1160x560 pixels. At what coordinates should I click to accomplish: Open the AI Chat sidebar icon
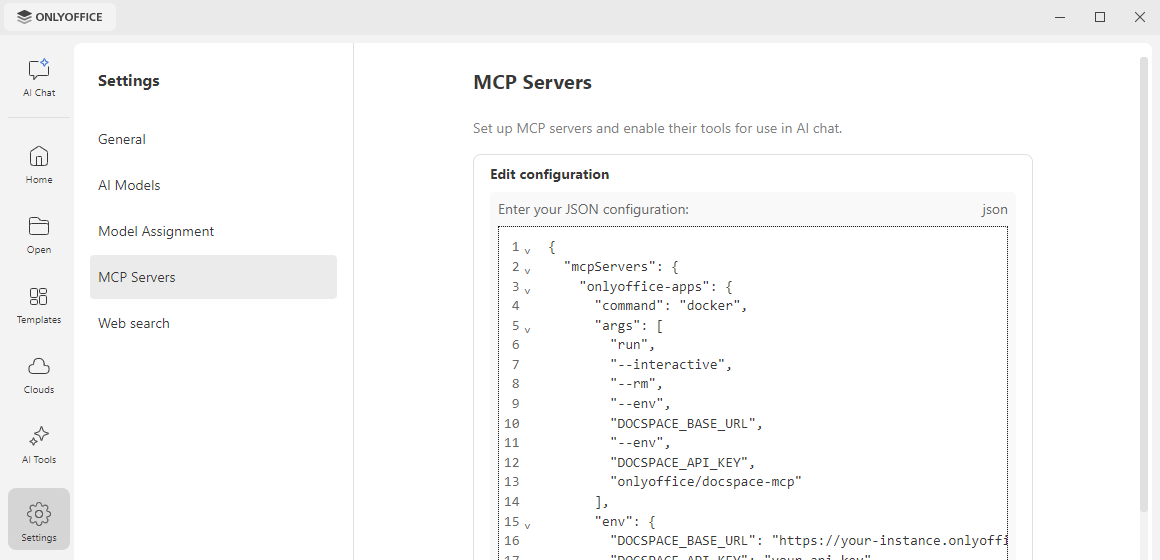[38, 78]
